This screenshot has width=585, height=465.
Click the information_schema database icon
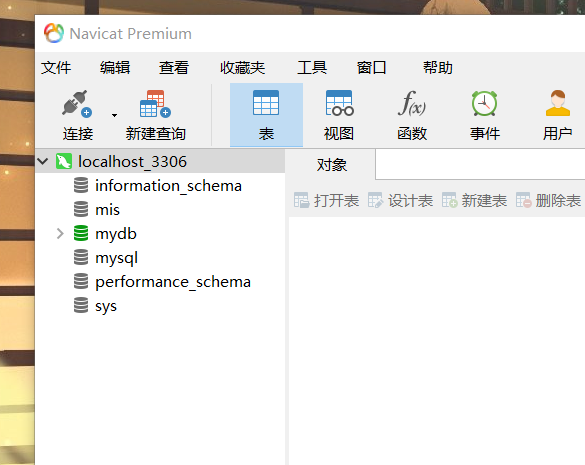pos(81,185)
